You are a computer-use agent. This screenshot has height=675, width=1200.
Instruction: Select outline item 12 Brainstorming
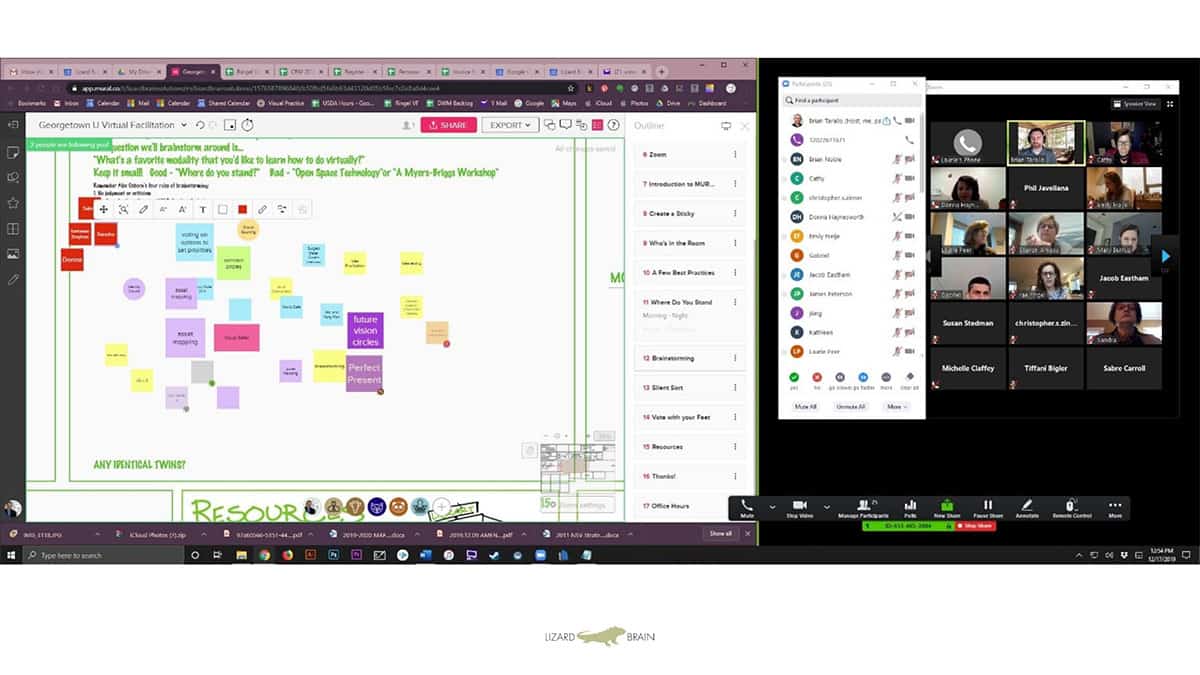(690, 358)
